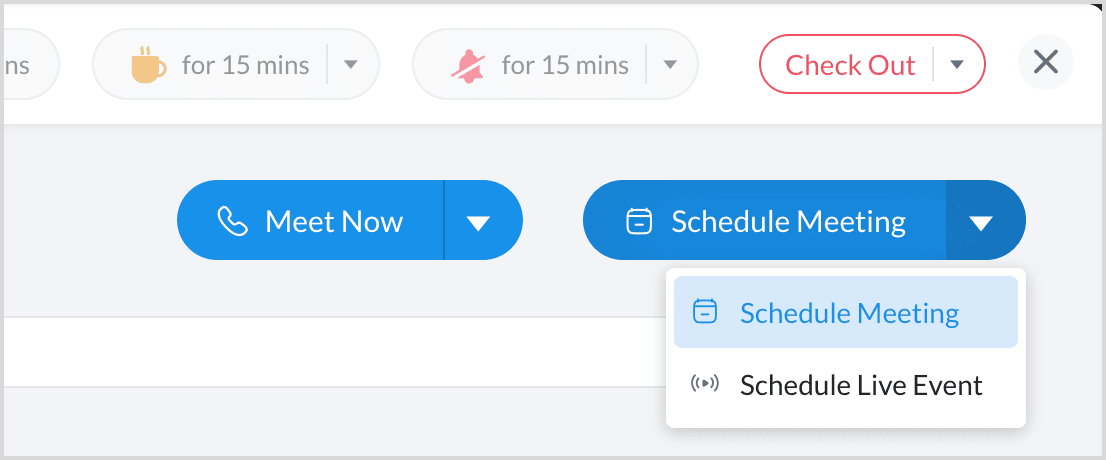Click the Meet Now button

pyautogui.click(x=333, y=221)
